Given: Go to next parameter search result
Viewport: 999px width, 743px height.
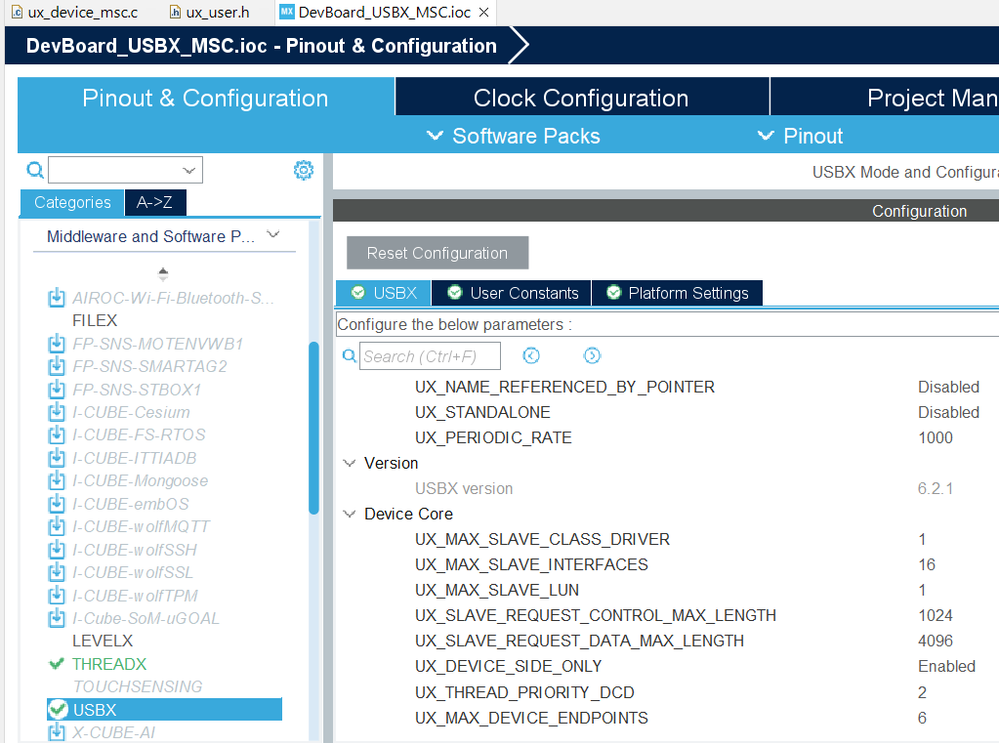Looking at the screenshot, I should coord(592,356).
